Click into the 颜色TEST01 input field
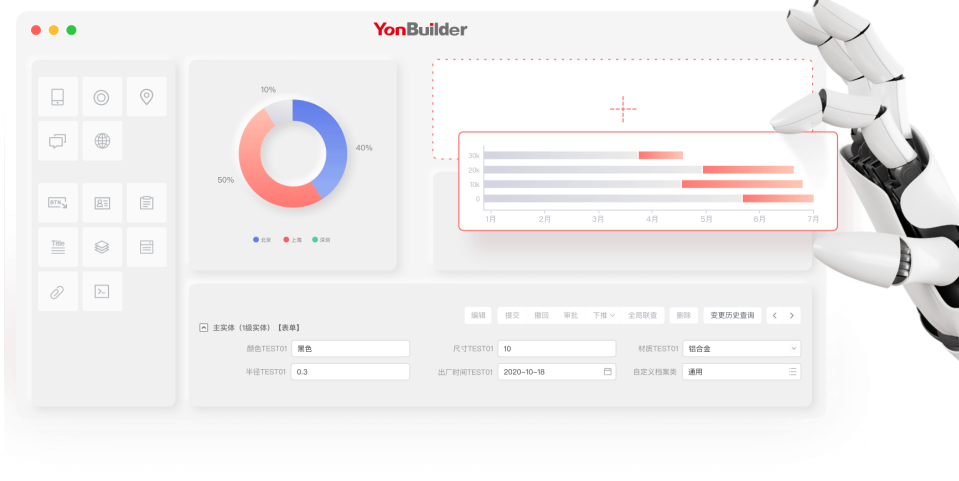The height and width of the screenshot is (481, 959). [x=350, y=349]
